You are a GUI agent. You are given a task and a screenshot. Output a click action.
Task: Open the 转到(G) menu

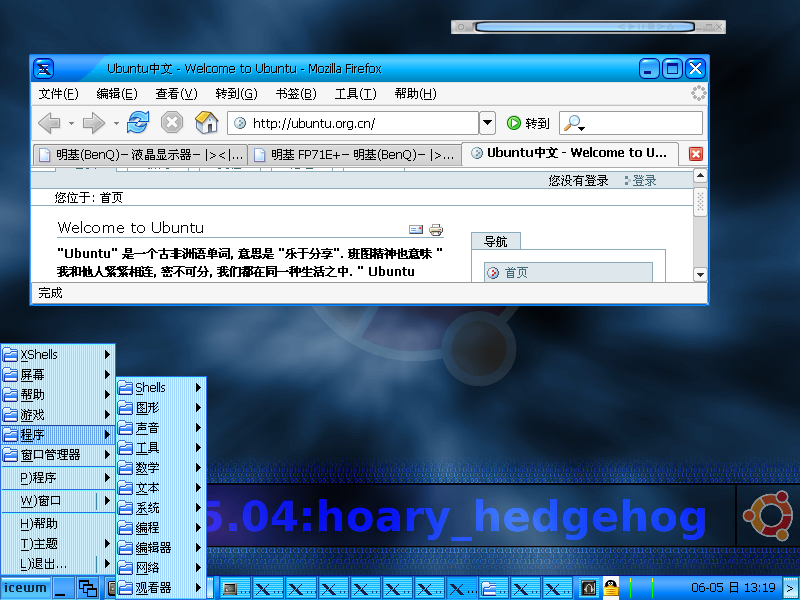[x=236, y=93]
